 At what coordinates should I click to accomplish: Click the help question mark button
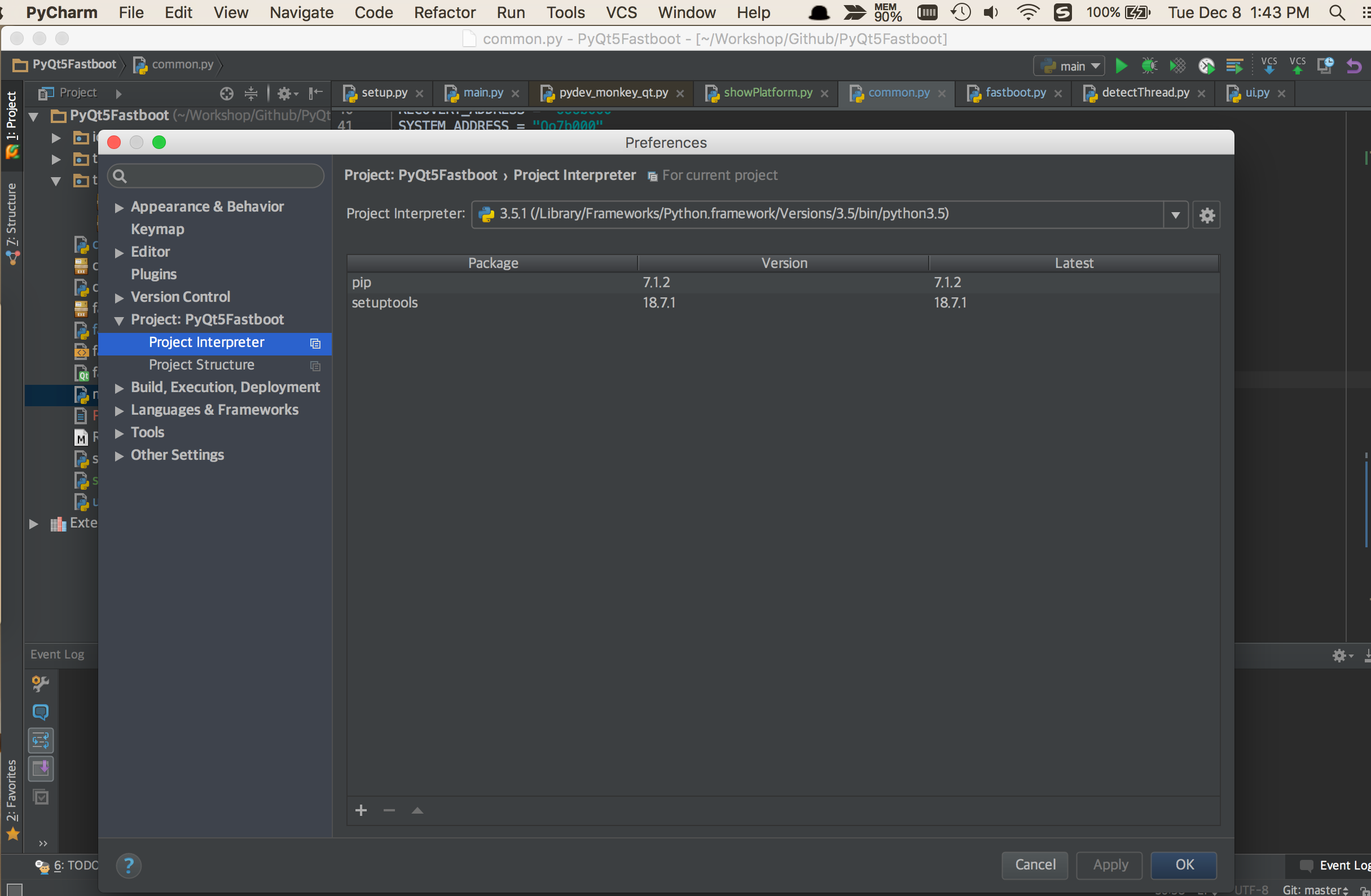click(x=129, y=865)
